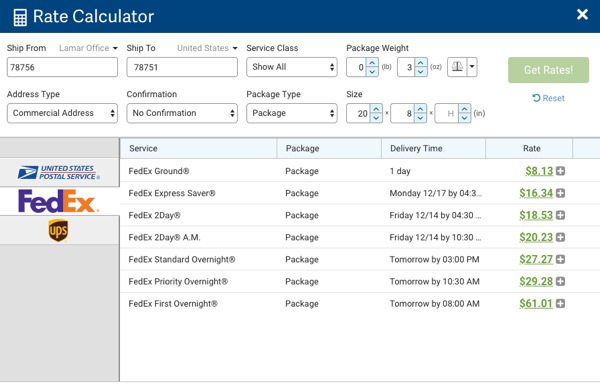Viewport: 600px width, 385px height.
Task: Expand details for FedEx Standard Overnight rate
Action: pyautogui.click(x=560, y=259)
